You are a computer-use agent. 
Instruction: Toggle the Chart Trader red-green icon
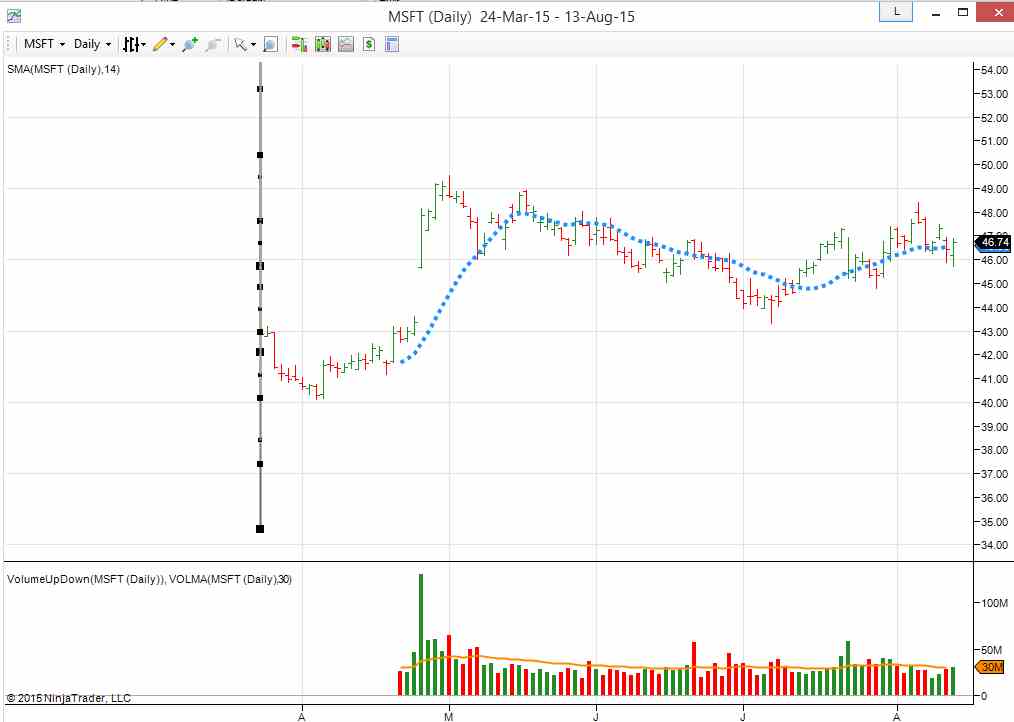click(x=299, y=44)
